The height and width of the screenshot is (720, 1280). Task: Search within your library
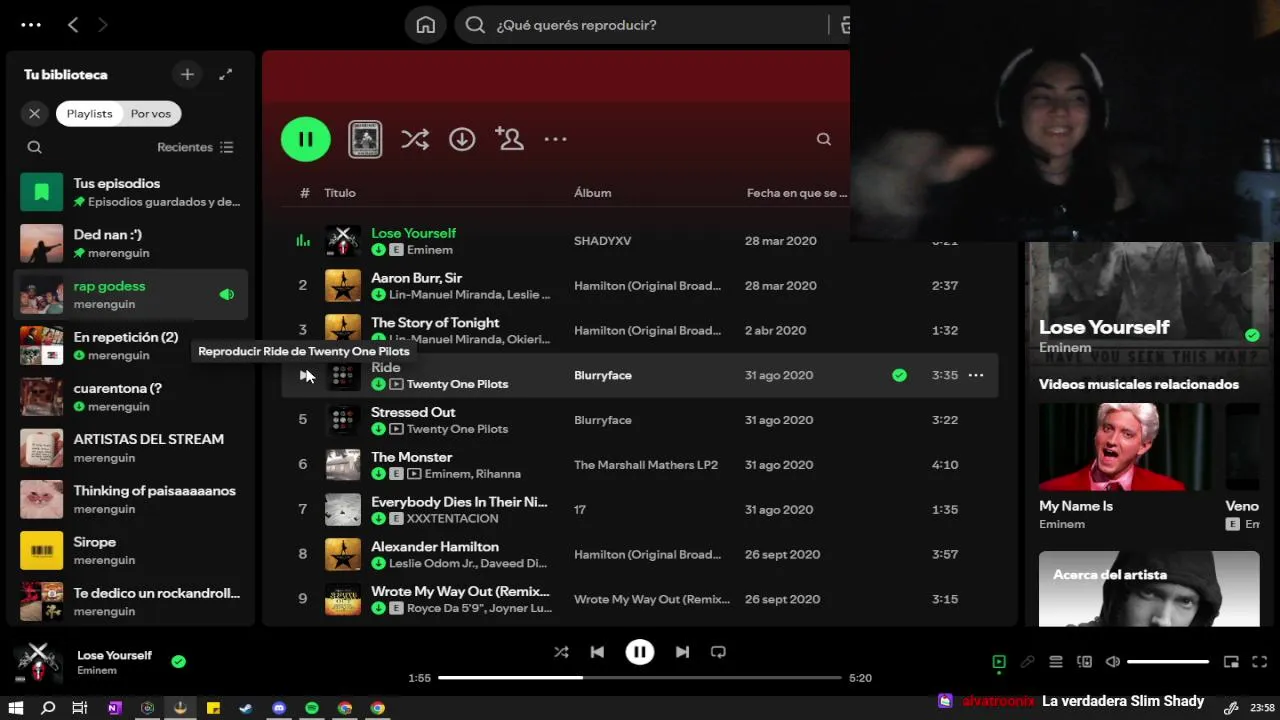(x=34, y=147)
